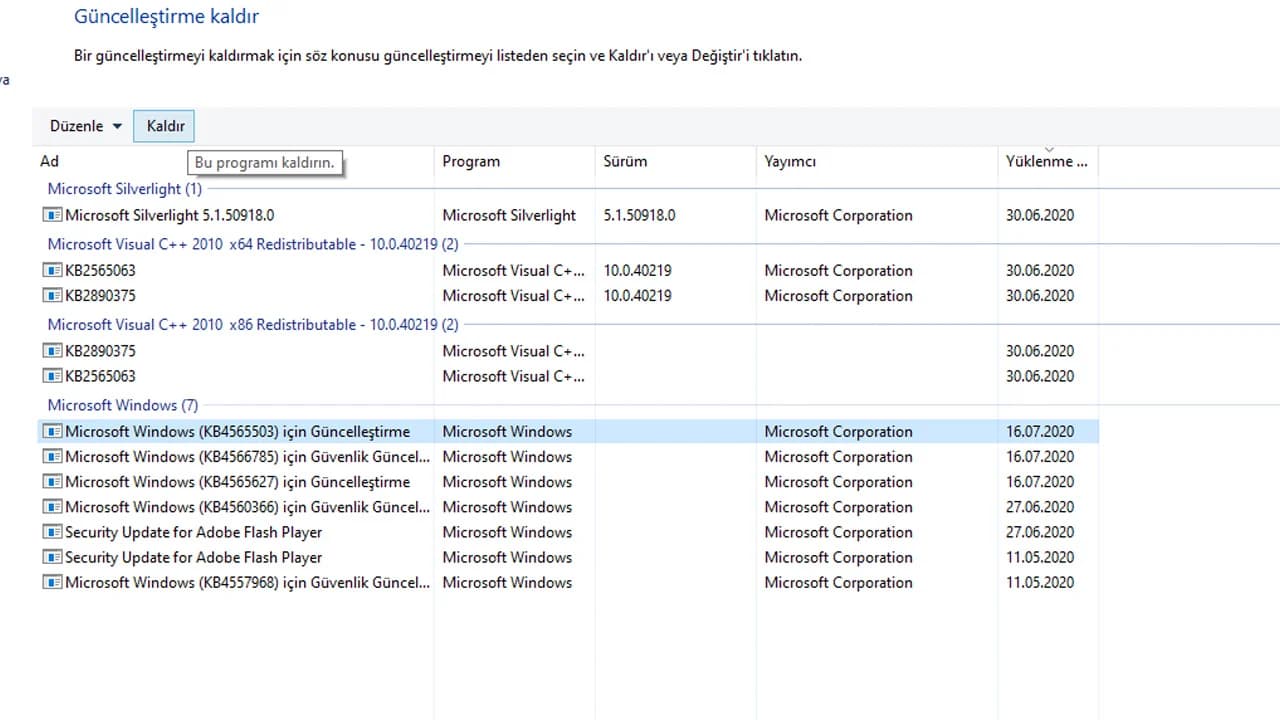Image resolution: width=1280 pixels, height=720 pixels.
Task: Collapse Visual C++ 2010 x64 Redistributable group
Action: point(252,244)
